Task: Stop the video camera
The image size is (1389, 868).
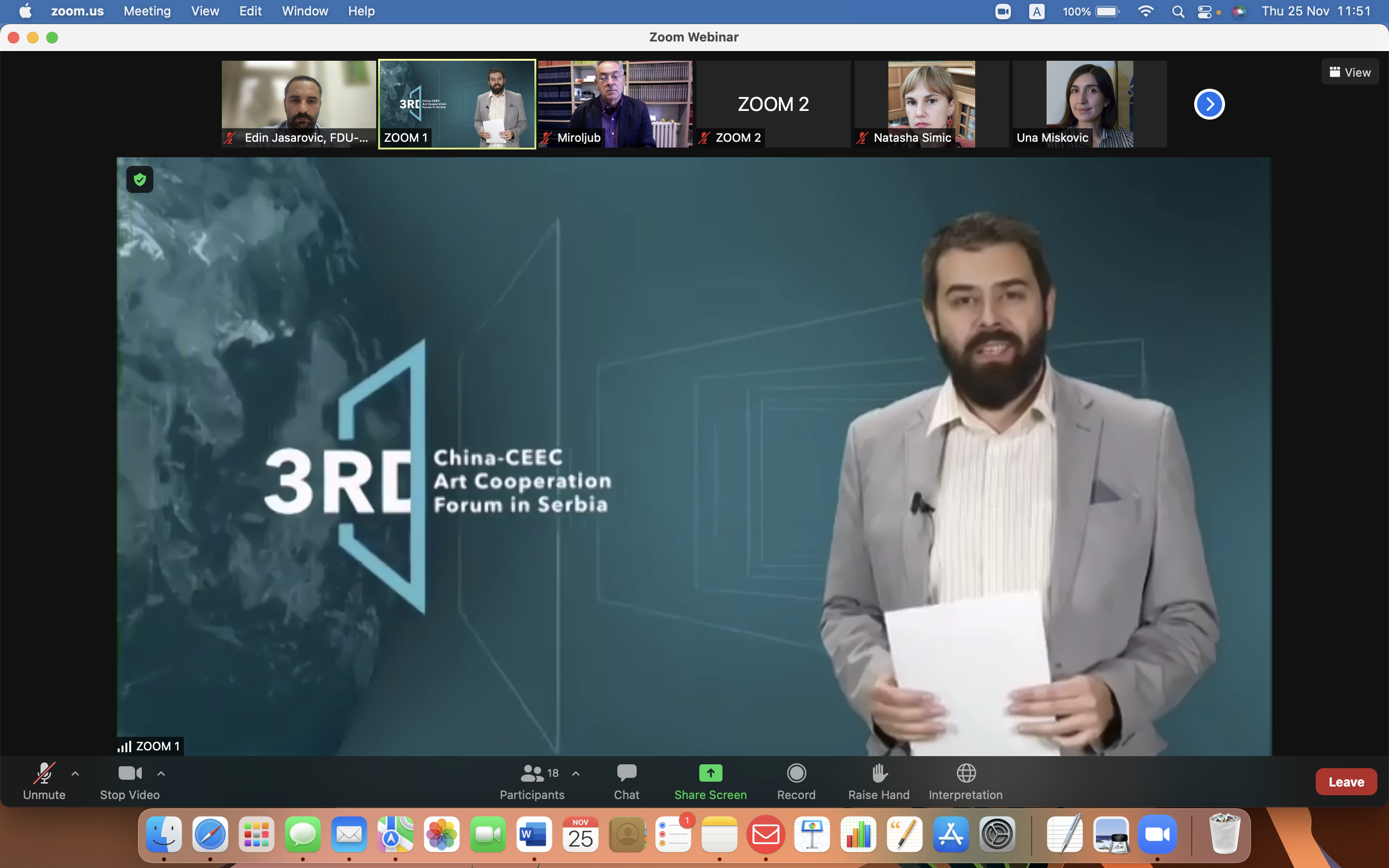Action: click(130, 781)
